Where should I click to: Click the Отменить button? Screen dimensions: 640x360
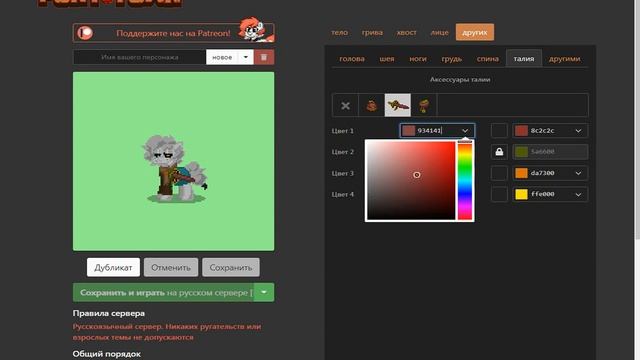171,267
